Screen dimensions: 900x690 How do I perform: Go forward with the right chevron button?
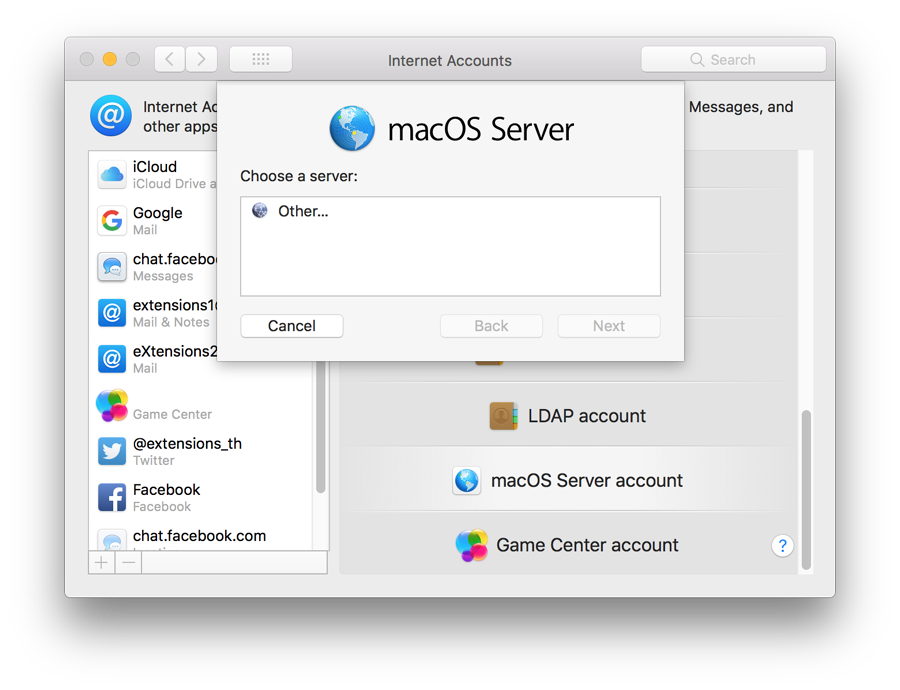(x=201, y=59)
